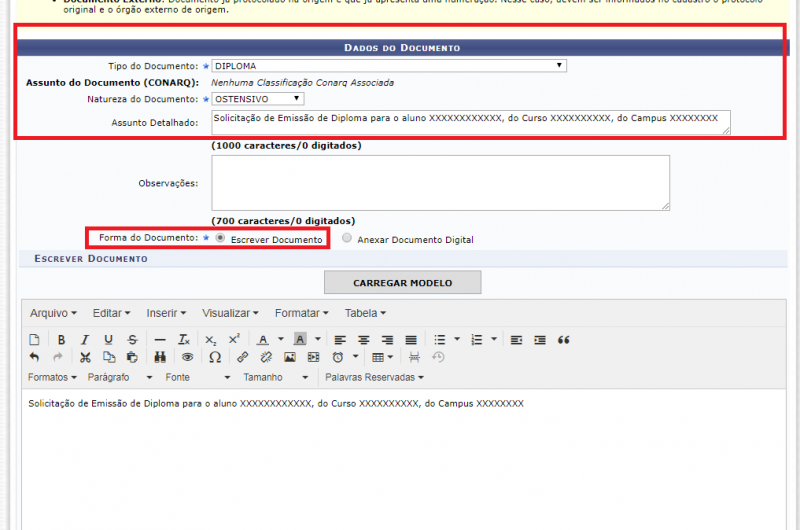Viewport: 800px width, 530px height.
Task: Insert a special character with Omega icon
Action: click(x=215, y=357)
